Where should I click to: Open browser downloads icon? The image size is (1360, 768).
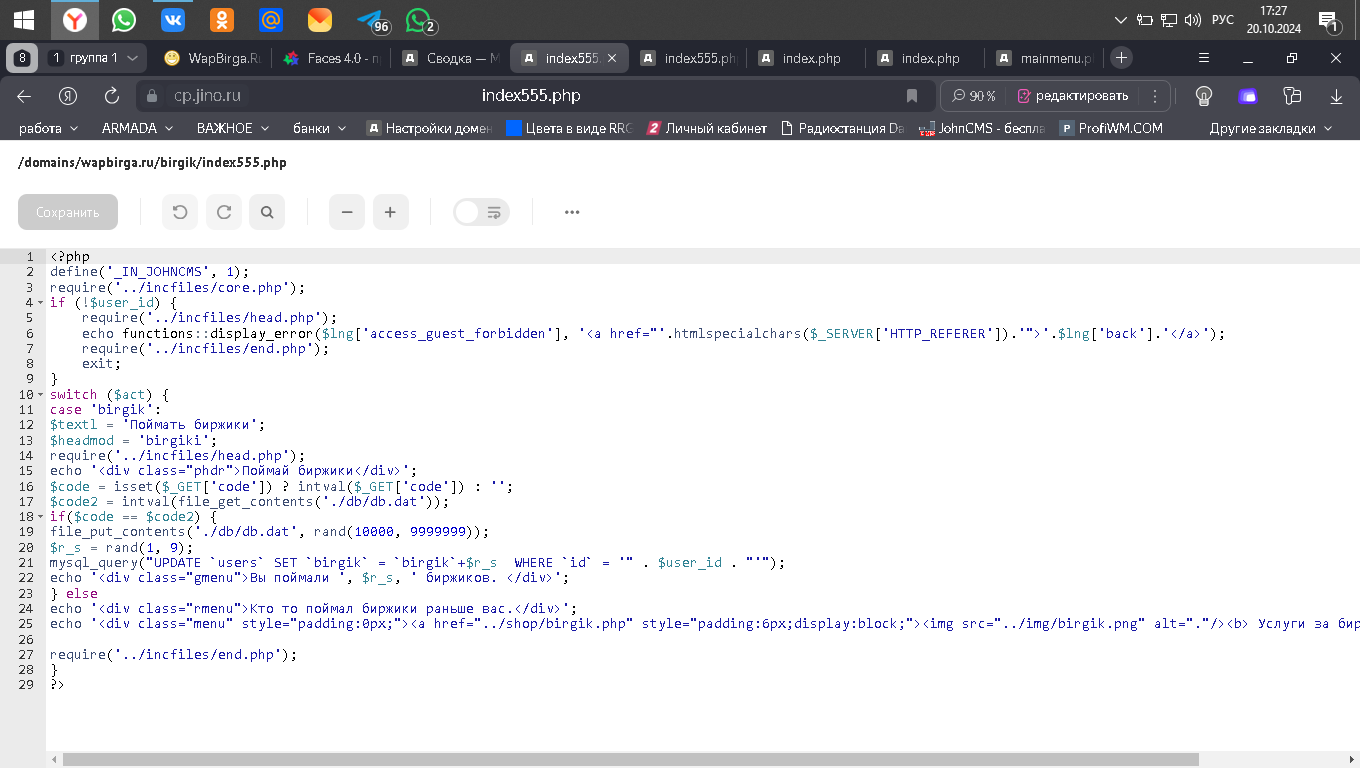click(1336, 96)
